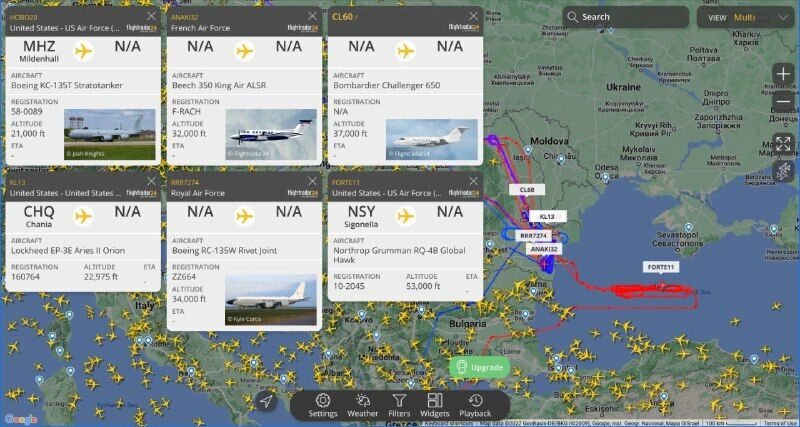Screen dimensions: 800x427
Task: Select the CL60 flight label on map
Action: tap(527, 190)
